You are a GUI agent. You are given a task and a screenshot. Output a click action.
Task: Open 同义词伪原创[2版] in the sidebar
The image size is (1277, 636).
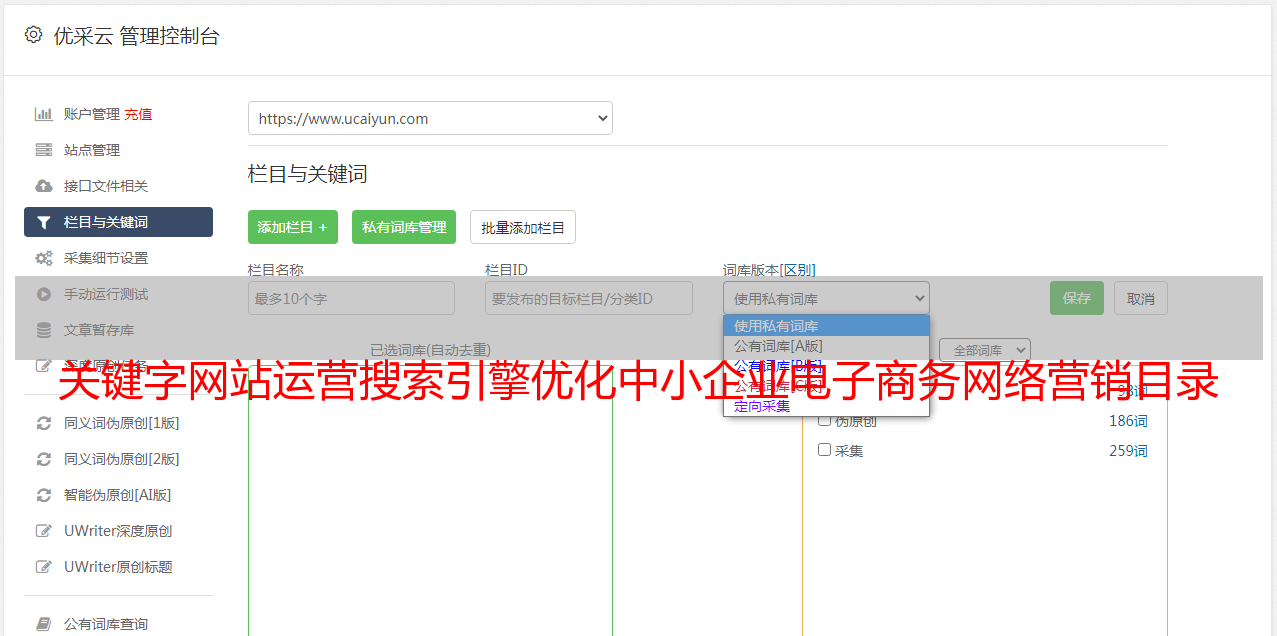(x=121, y=459)
